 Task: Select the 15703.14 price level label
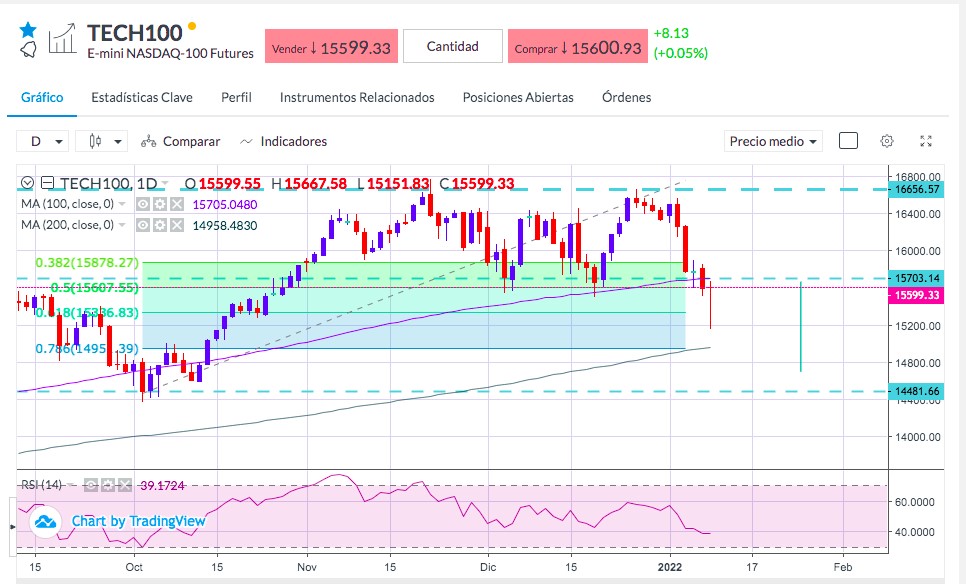(x=916, y=278)
